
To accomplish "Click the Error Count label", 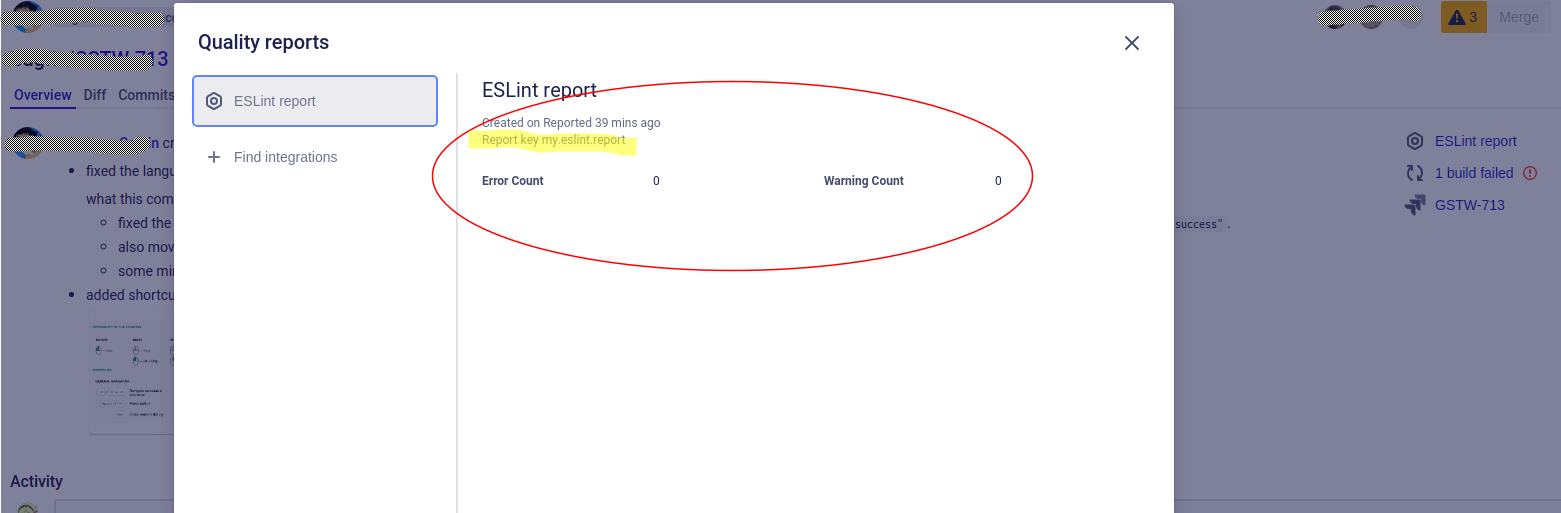I will pyautogui.click(x=513, y=181).
